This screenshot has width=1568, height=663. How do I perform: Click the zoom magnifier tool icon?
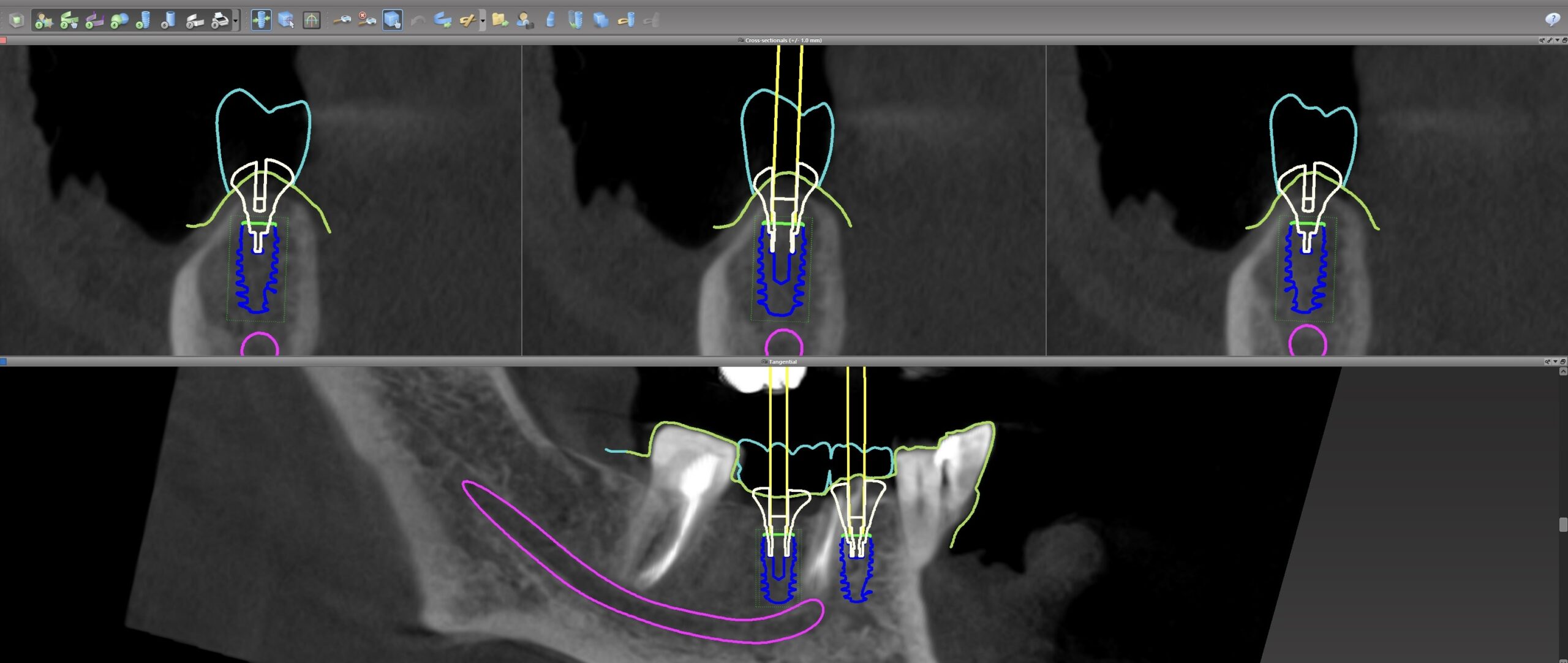342,20
